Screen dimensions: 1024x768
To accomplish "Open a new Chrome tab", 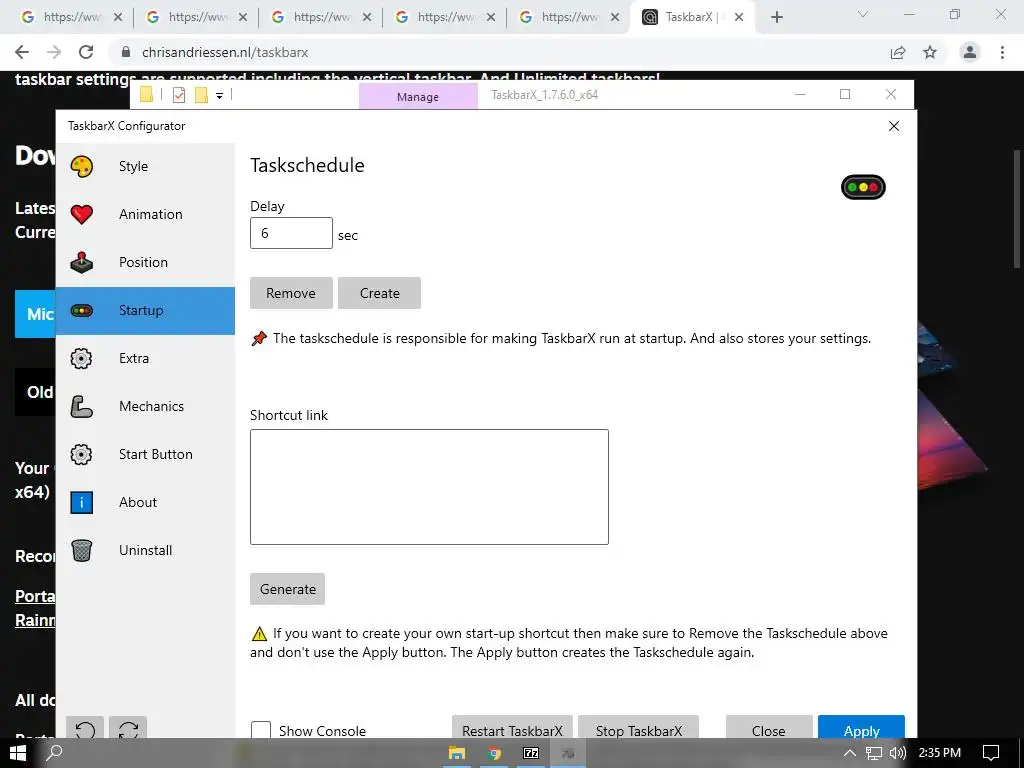I will 776,17.
